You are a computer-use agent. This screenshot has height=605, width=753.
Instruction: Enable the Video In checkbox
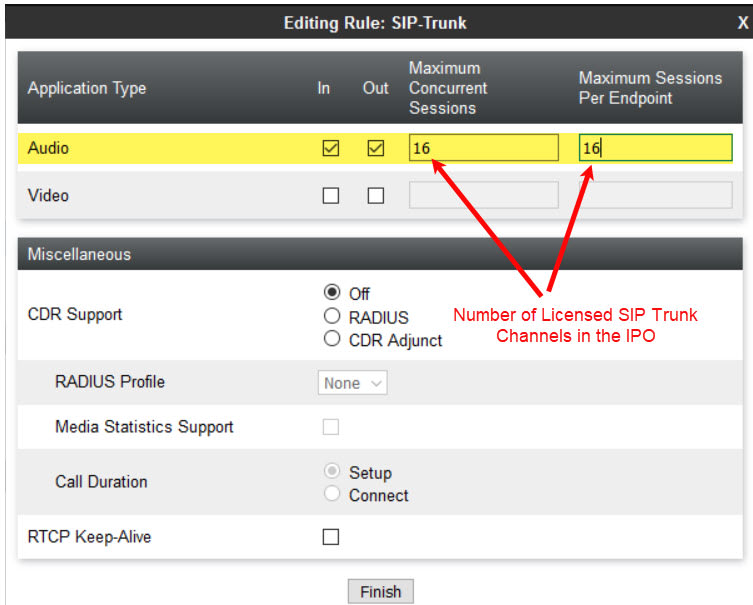[x=330, y=195]
